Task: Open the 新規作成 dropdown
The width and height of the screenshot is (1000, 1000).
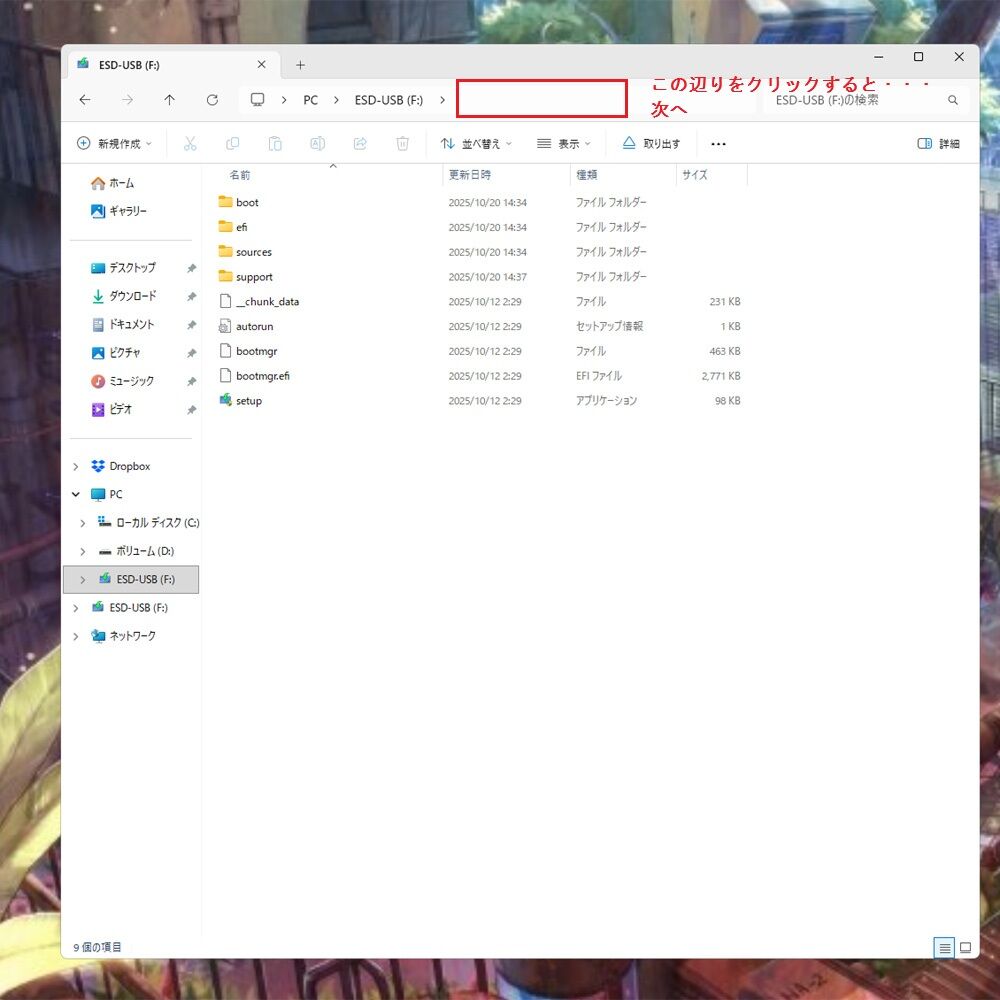Action: (x=114, y=143)
